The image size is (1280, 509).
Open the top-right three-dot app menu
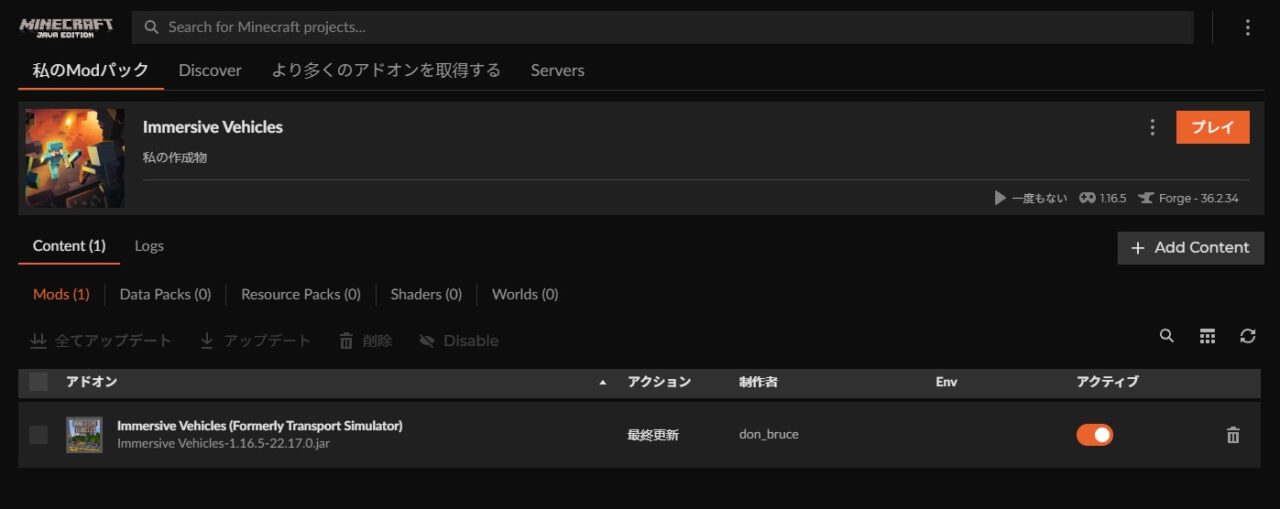pyautogui.click(x=1247, y=28)
